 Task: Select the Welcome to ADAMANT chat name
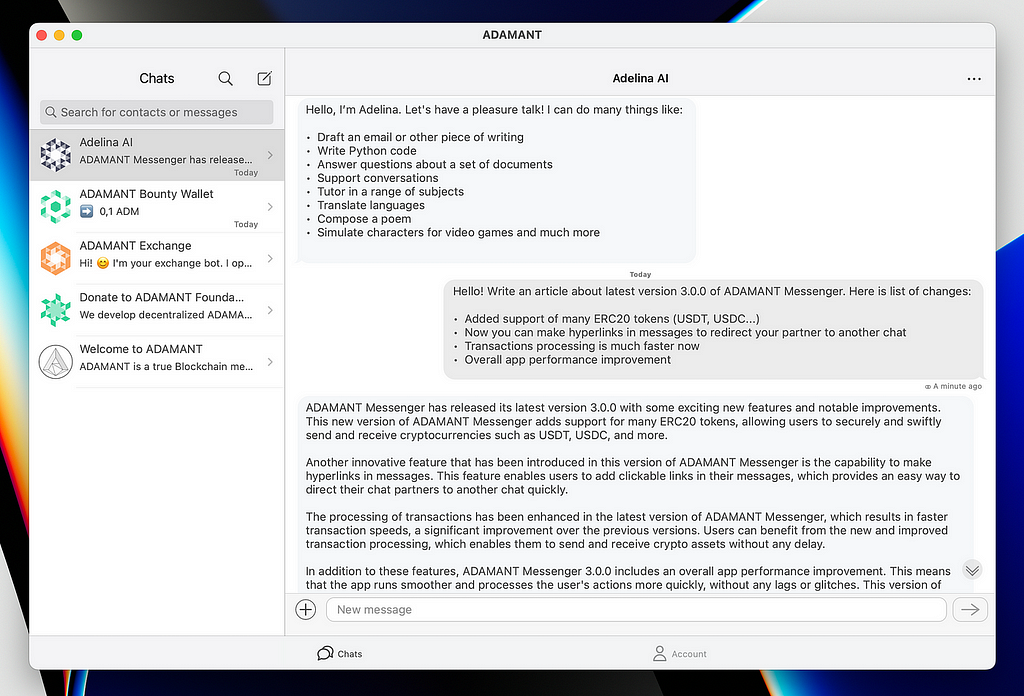[x=141, y=349]
